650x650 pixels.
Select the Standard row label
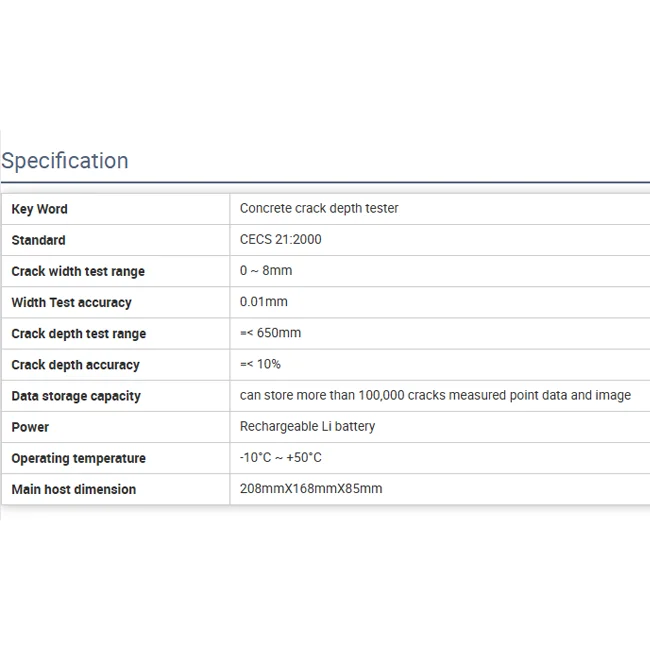(x=39, y=240)
